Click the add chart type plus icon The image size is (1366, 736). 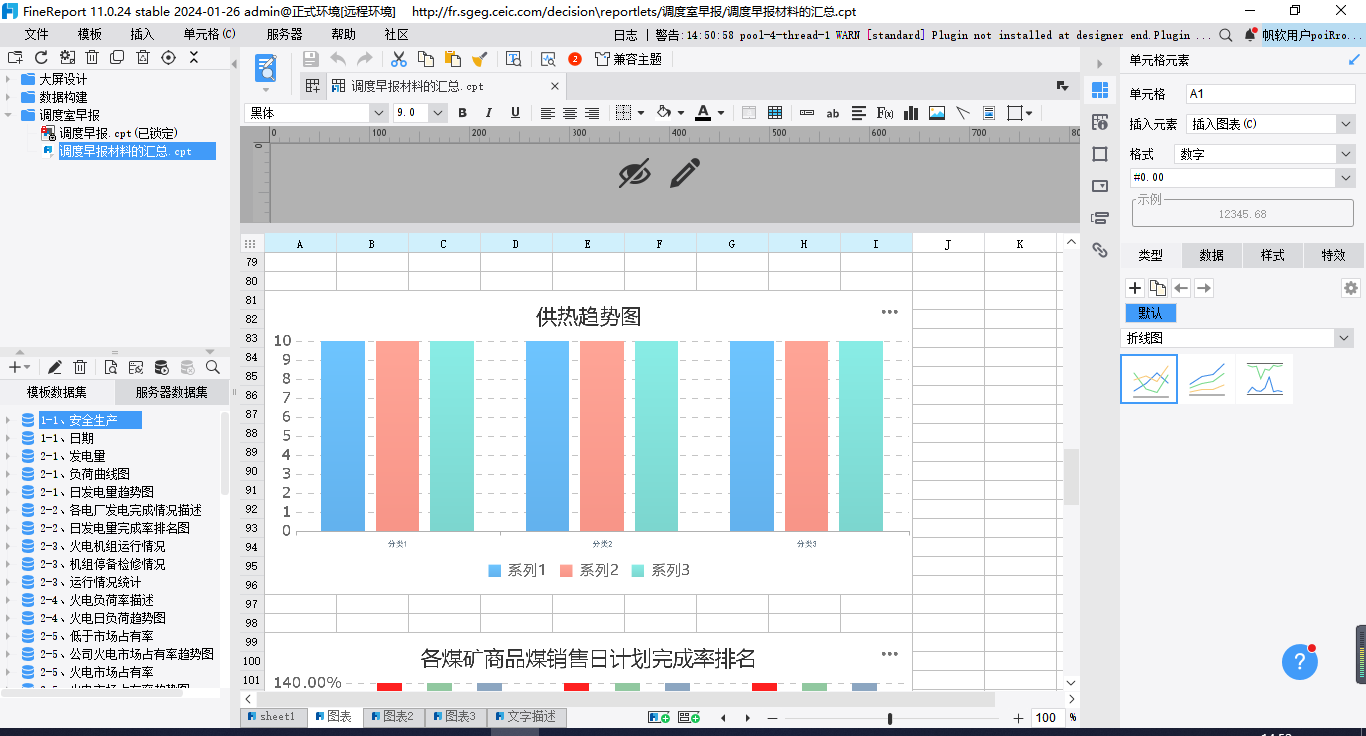(x=1135, y=288)
